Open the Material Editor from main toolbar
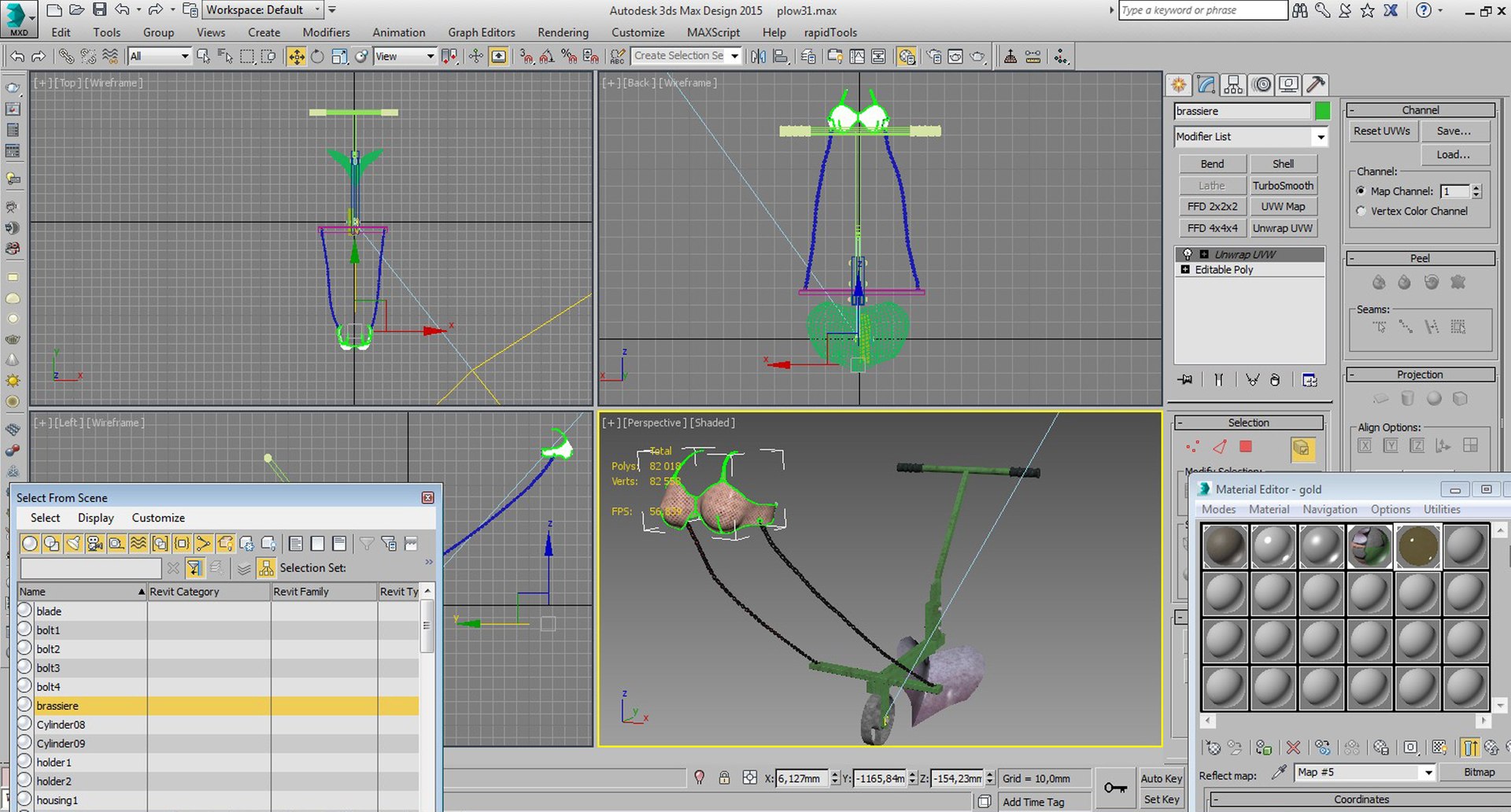Screen dimensions: 1511x812 (x=906, y=57)
